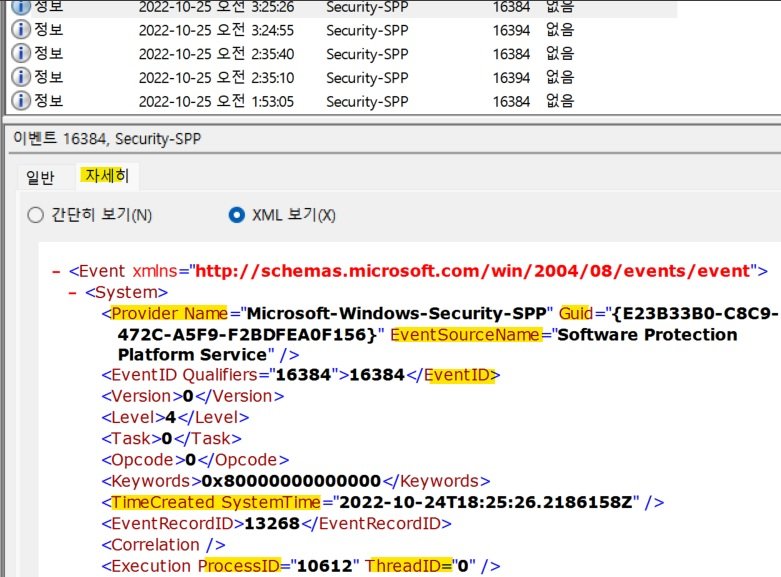Image resolution: width=781 pixels, height=577 pixels.
Task: Click the EventRecordID value 13268
Action: coord(261,523)
